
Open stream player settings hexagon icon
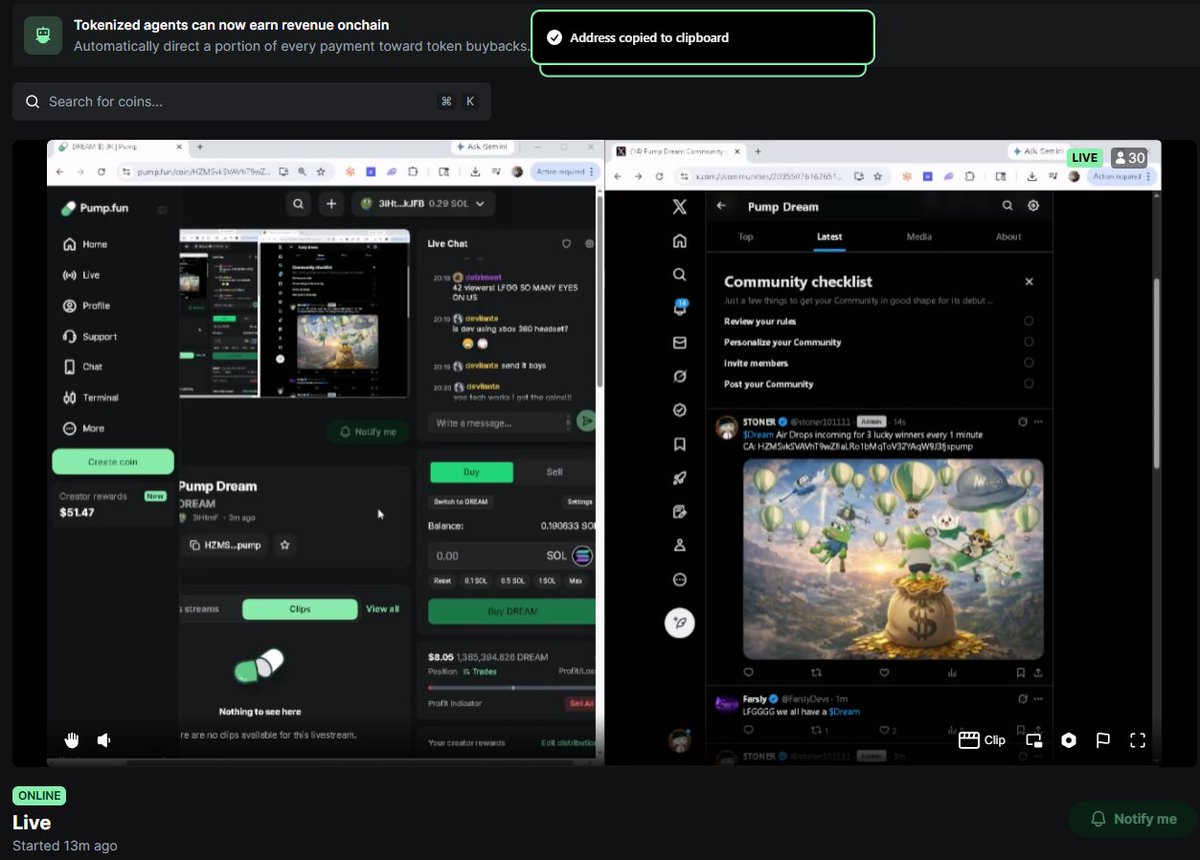click(x=1069, y=740)
